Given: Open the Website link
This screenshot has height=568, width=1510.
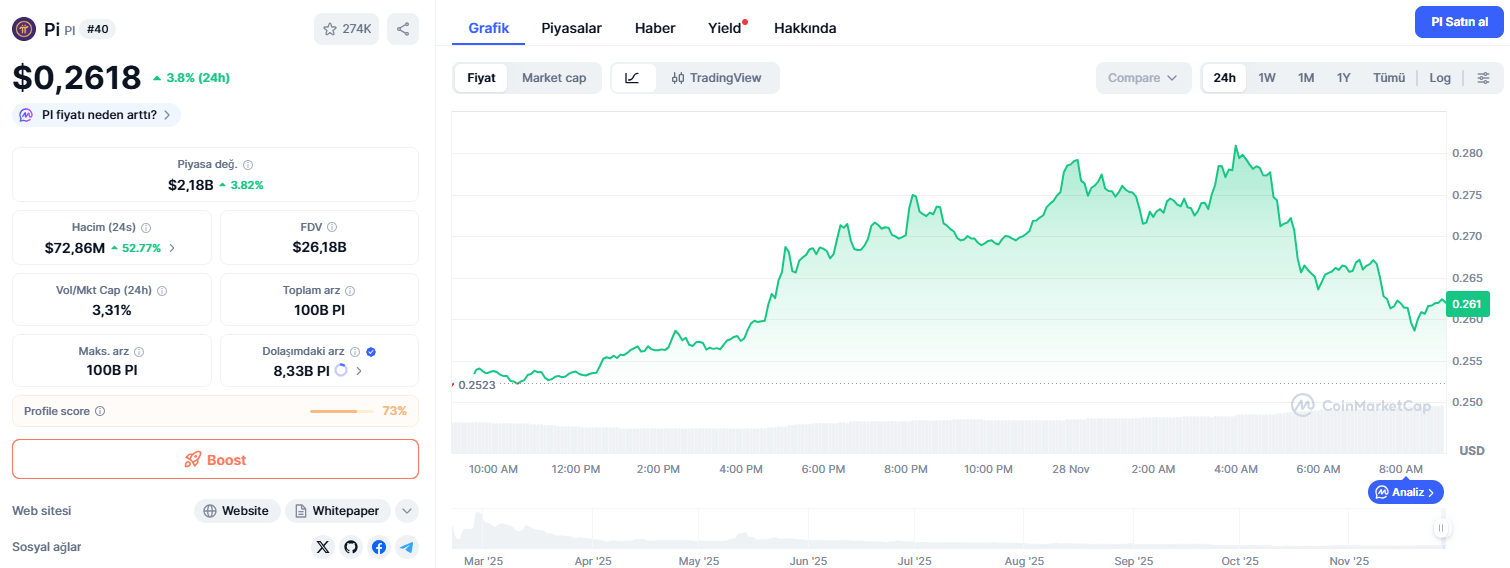Looking at the screenshot, I should click(x=236, y=511).
